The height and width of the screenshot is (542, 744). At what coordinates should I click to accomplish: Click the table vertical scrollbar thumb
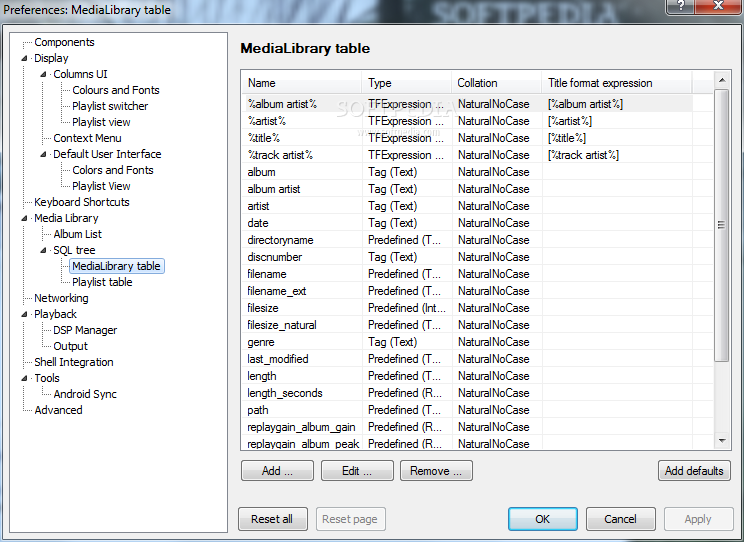[x=722, y=225]
